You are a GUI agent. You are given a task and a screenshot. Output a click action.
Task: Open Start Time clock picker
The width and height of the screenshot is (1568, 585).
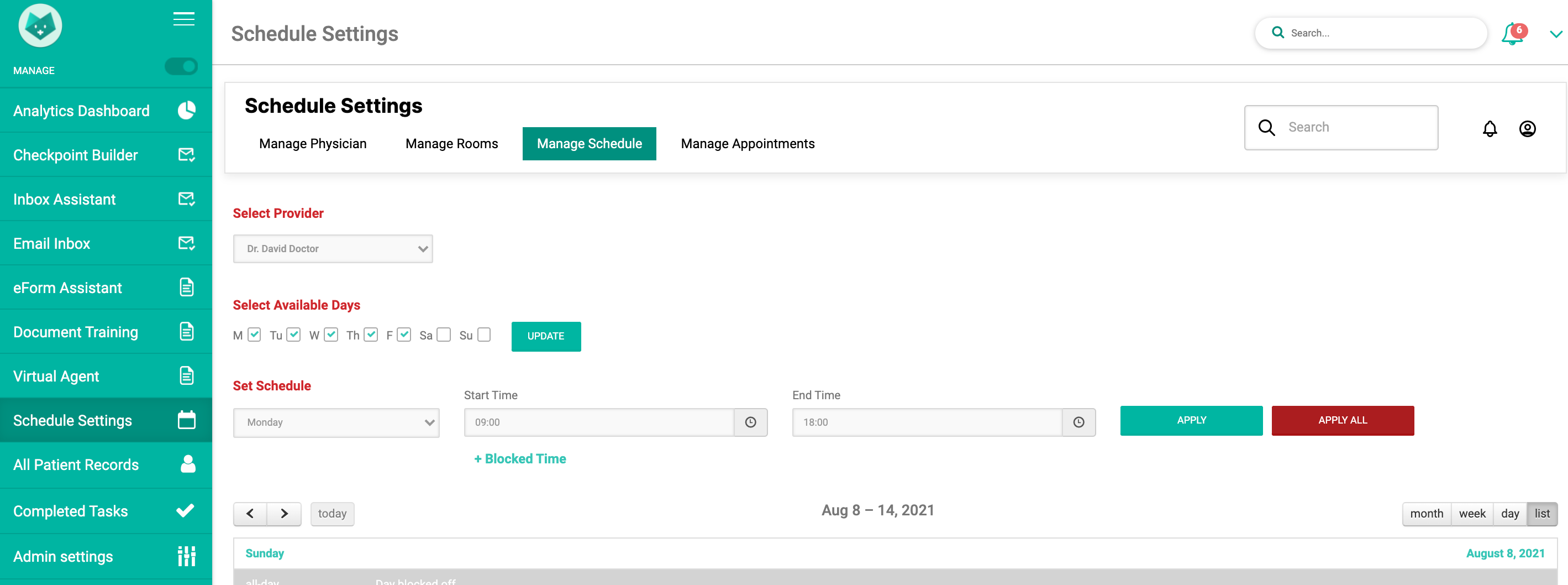tap(750, 422)
